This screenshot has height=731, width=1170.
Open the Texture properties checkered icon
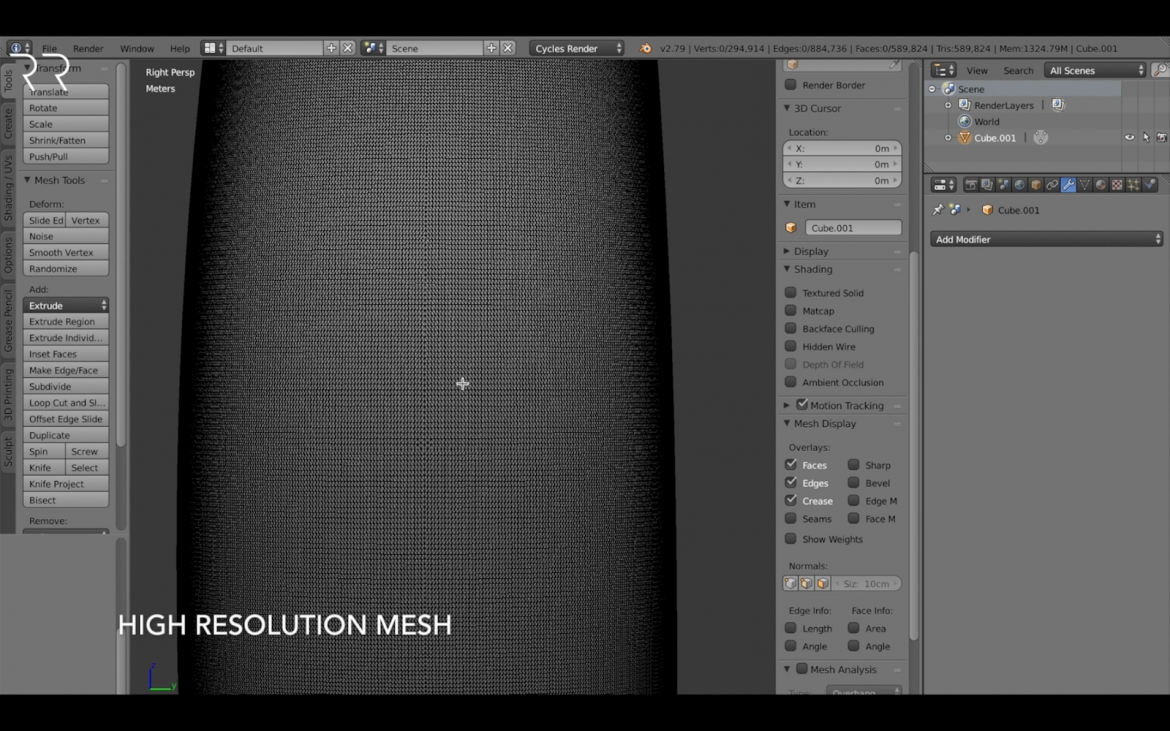[1116, 184]
